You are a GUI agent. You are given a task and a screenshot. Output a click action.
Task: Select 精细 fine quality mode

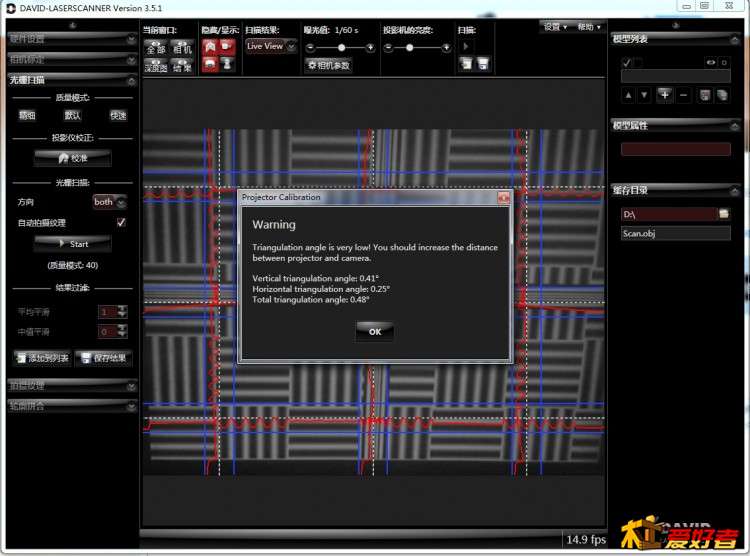(27, 115)
